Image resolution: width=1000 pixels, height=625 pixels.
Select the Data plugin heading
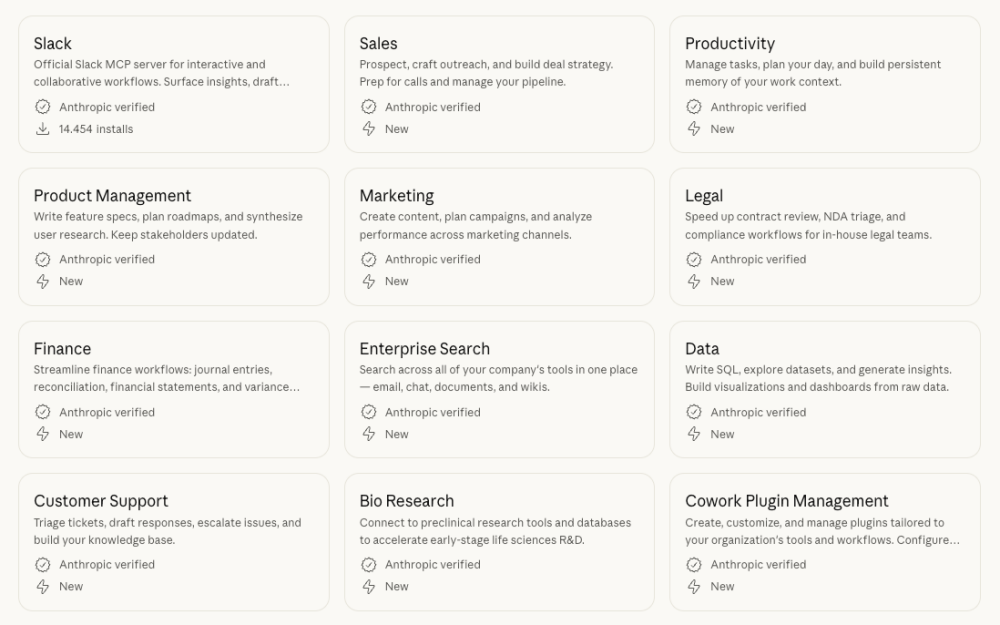click(x=702, y=349)
